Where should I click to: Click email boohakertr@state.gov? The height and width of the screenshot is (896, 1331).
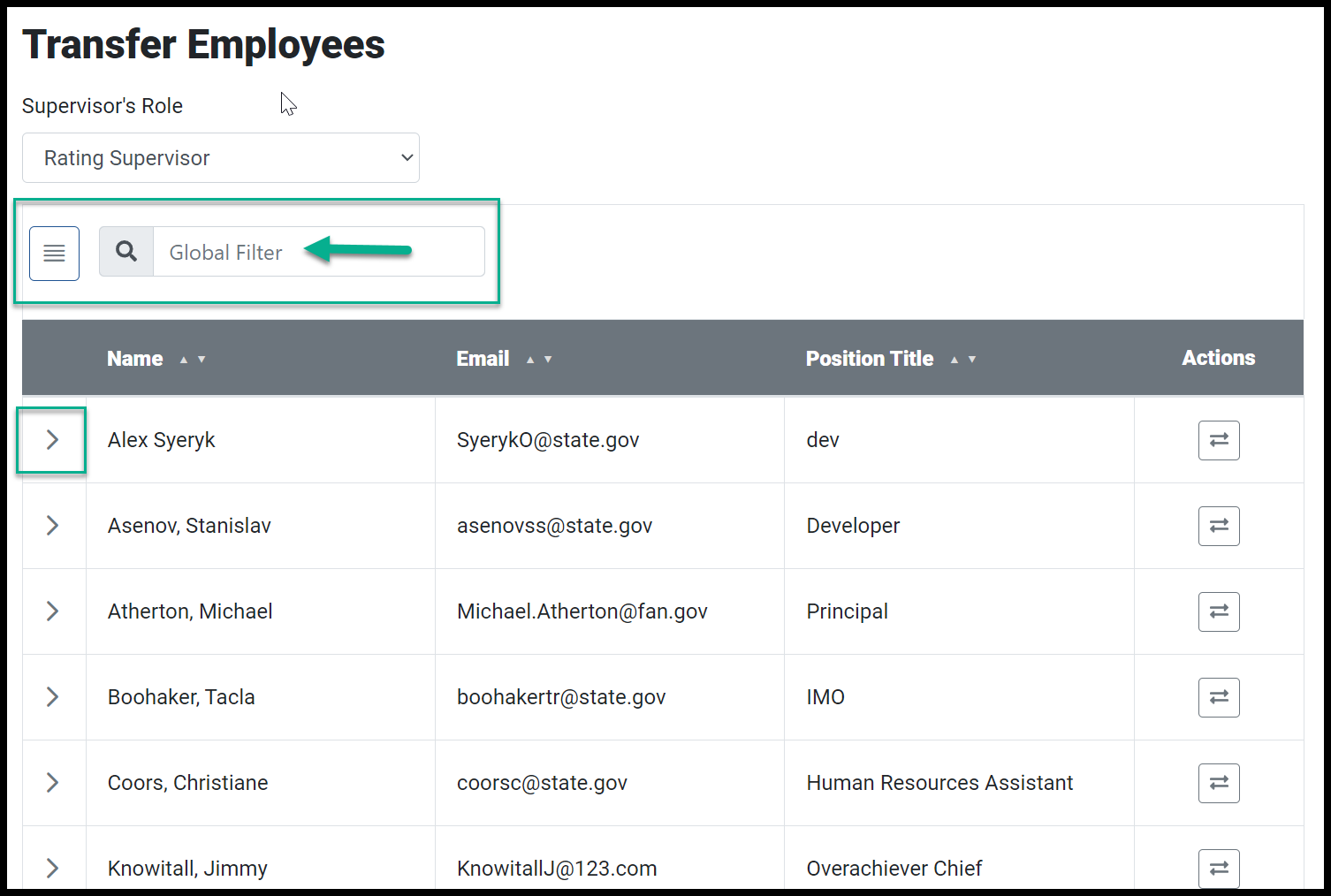(x=561, y=697)
